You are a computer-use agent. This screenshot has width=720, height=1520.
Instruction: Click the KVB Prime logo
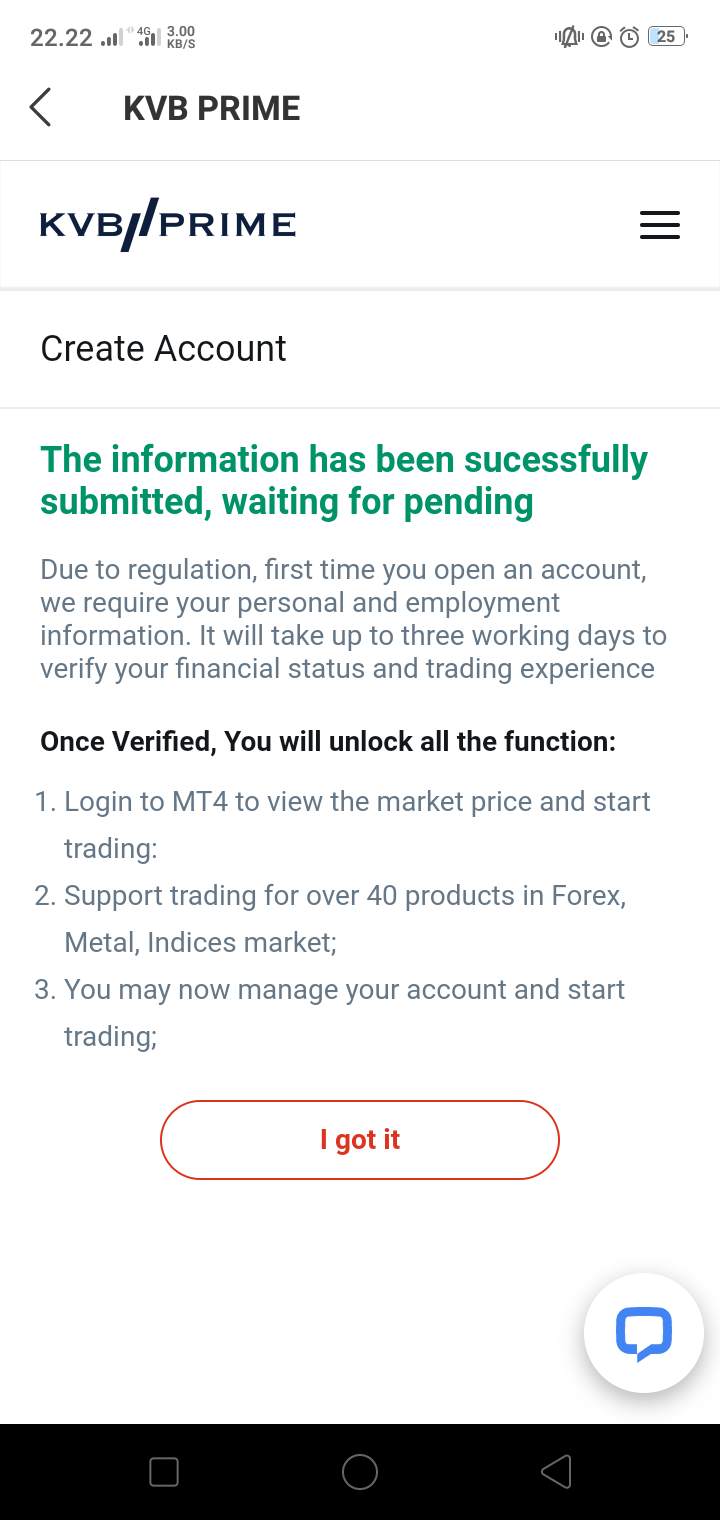point(168,224)
